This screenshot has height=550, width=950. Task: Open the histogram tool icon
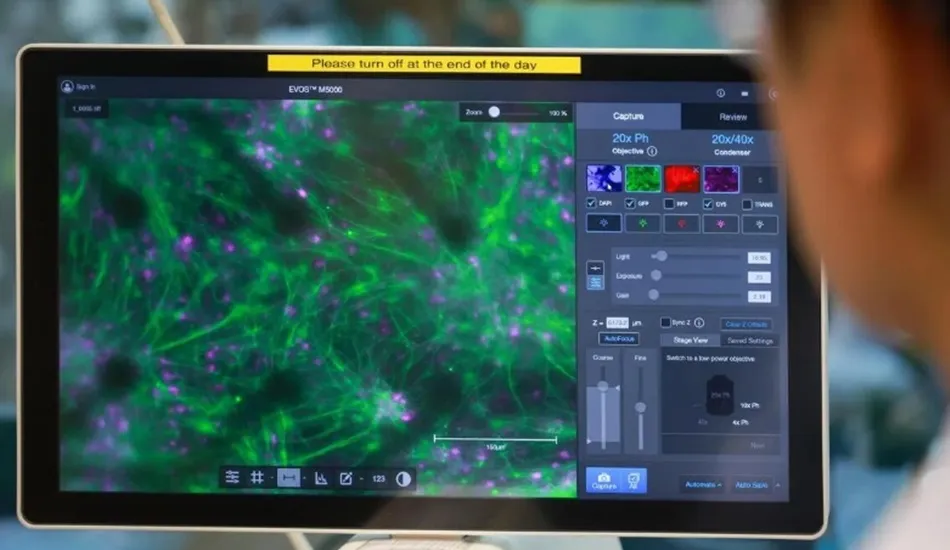click(321, 479)
